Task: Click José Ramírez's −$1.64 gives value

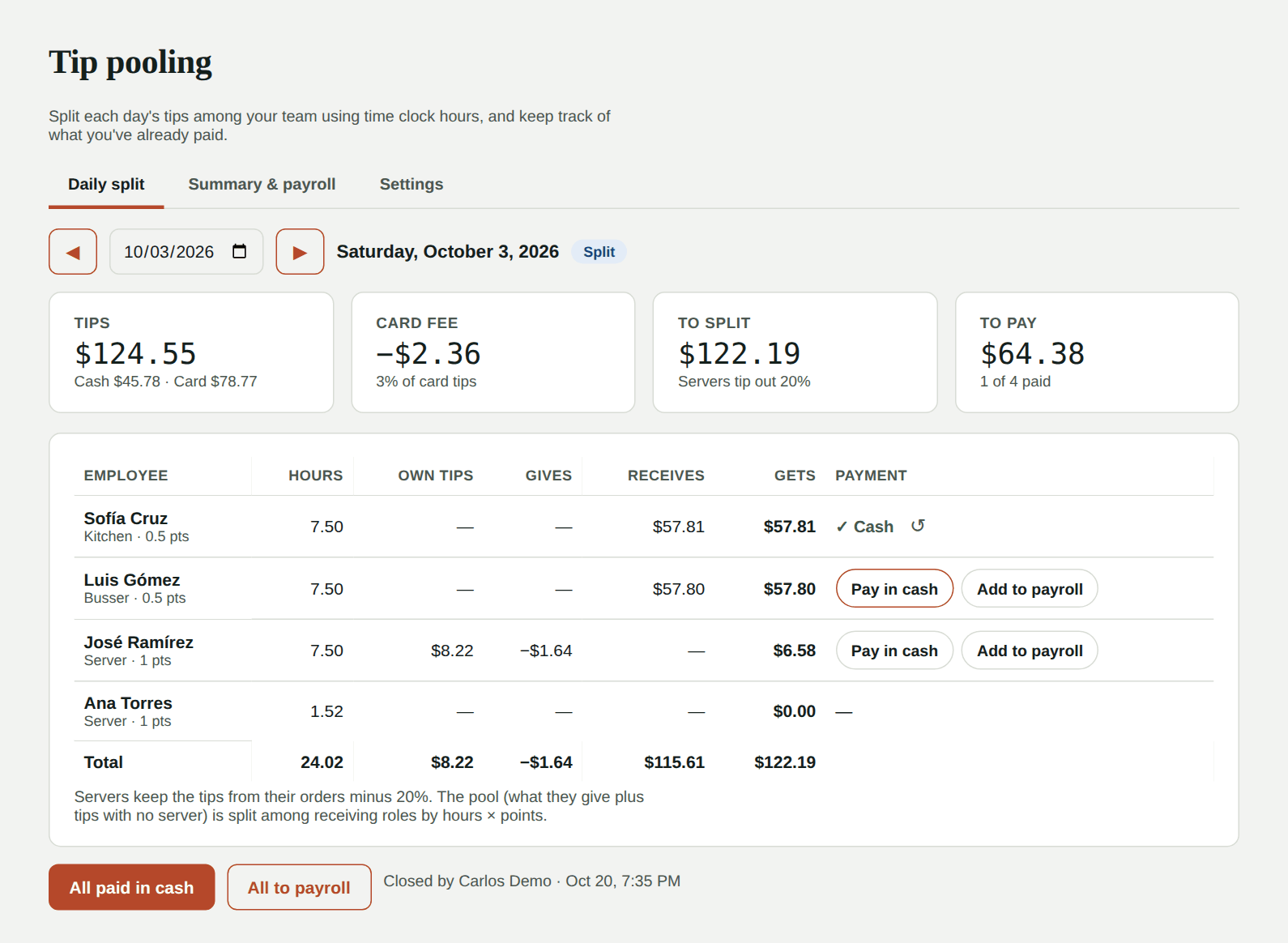Action: coord(546,651)
